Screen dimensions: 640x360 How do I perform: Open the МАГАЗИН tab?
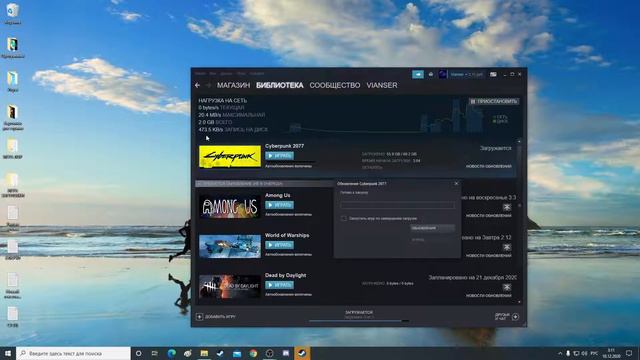click(233, 85)
